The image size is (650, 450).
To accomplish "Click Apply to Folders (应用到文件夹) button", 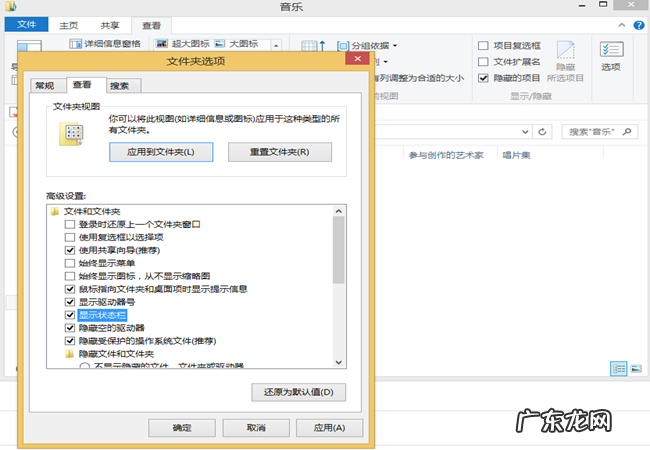I will [161, 152].
